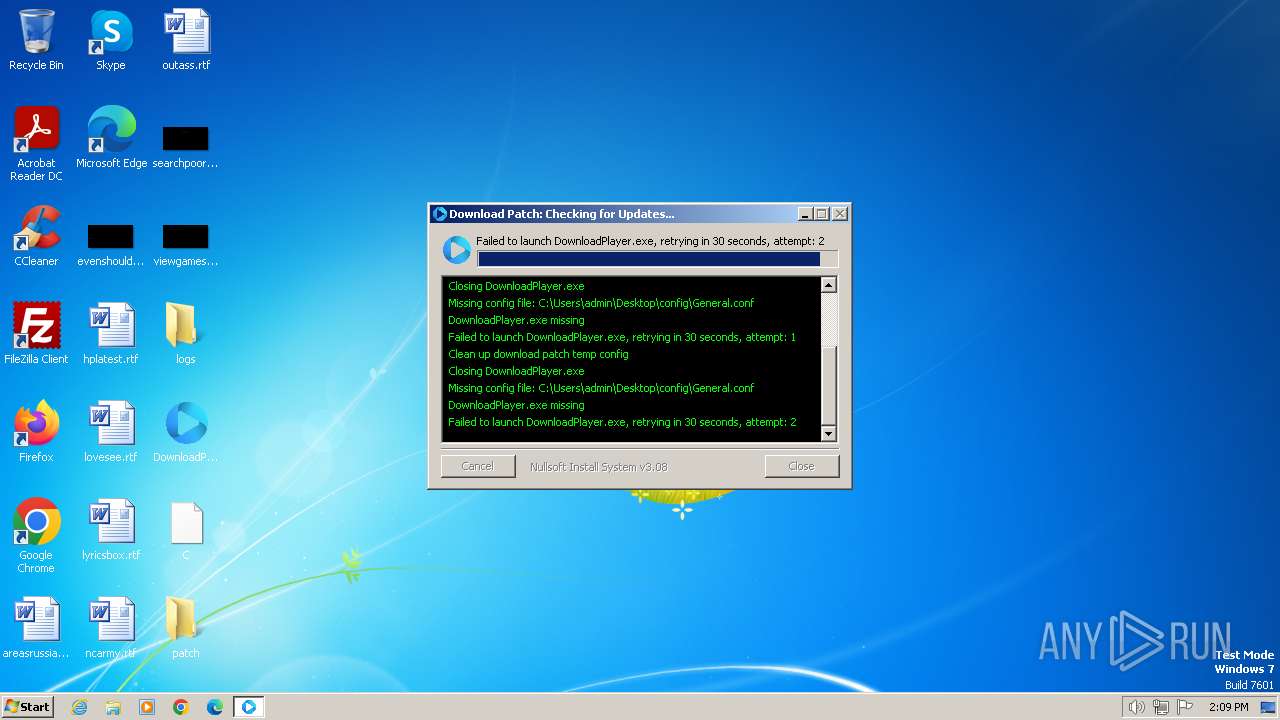Open the patch folder icon
The height and width of the screenshot is (720, 1280).
pyautogui.click(x=186, y=628)
